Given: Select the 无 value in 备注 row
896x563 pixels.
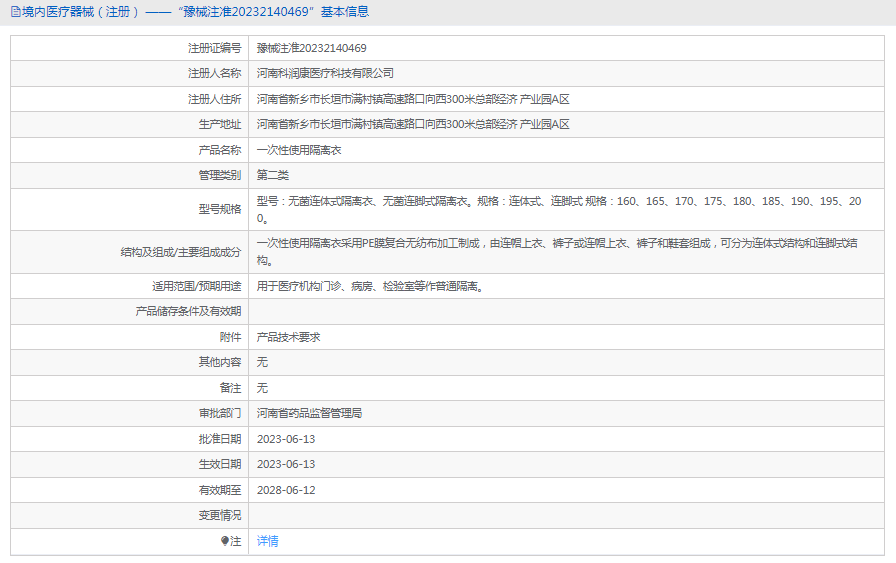Looking at the screenshot, I should [262, 388].
